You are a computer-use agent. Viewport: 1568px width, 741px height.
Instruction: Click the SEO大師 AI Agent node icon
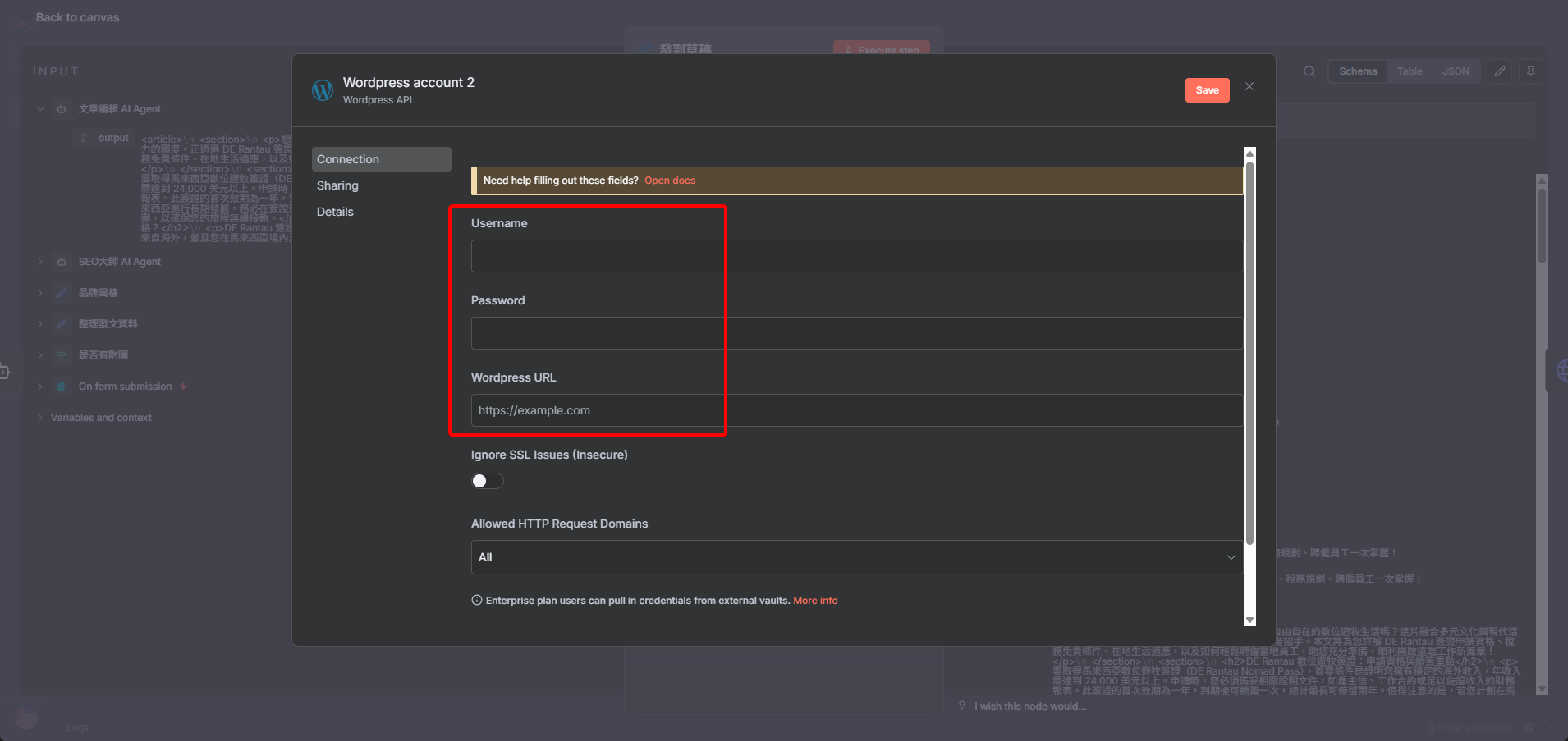62,262
